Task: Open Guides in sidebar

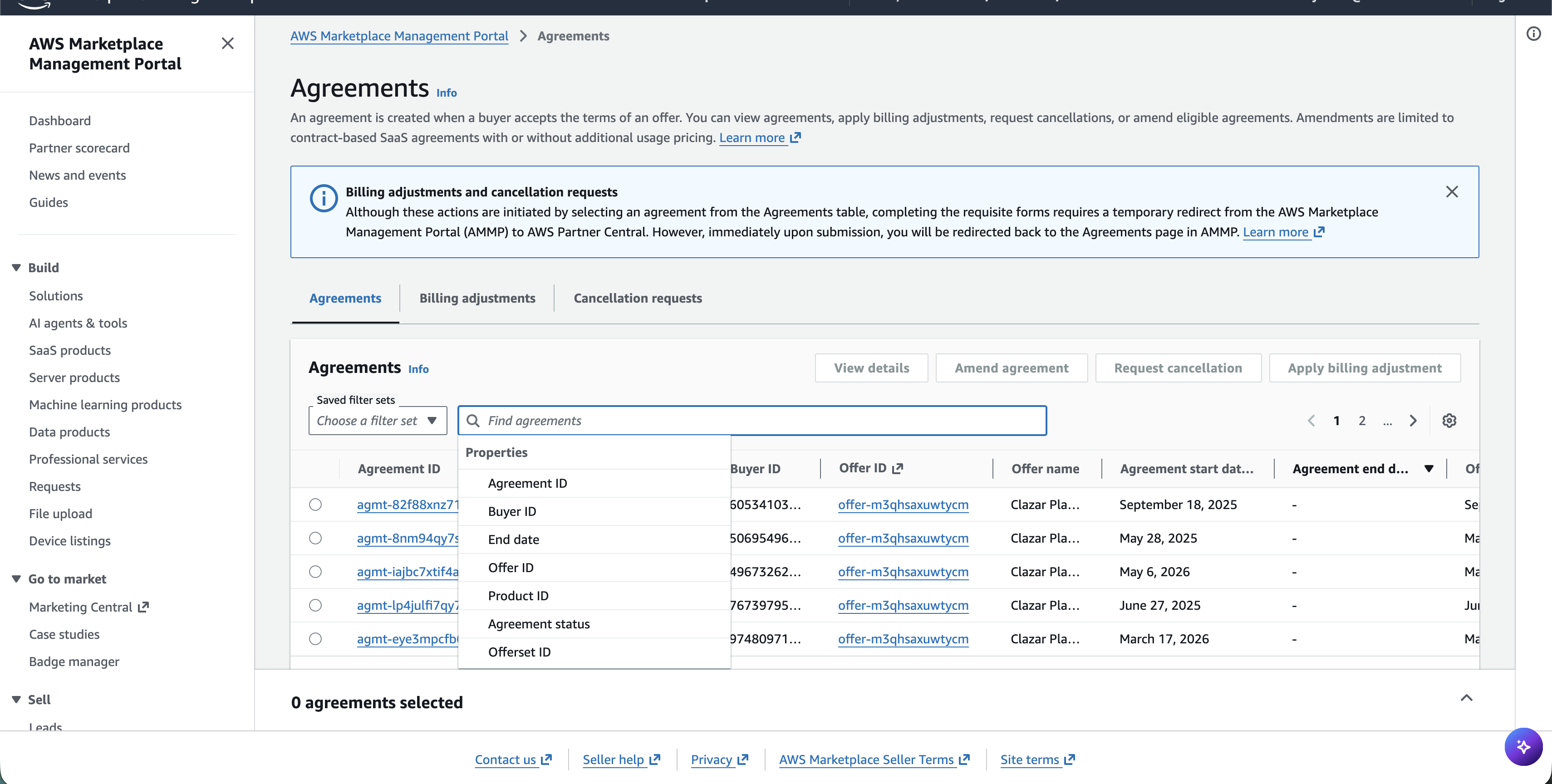Action: pyautogui.click(x=48, y=203)
